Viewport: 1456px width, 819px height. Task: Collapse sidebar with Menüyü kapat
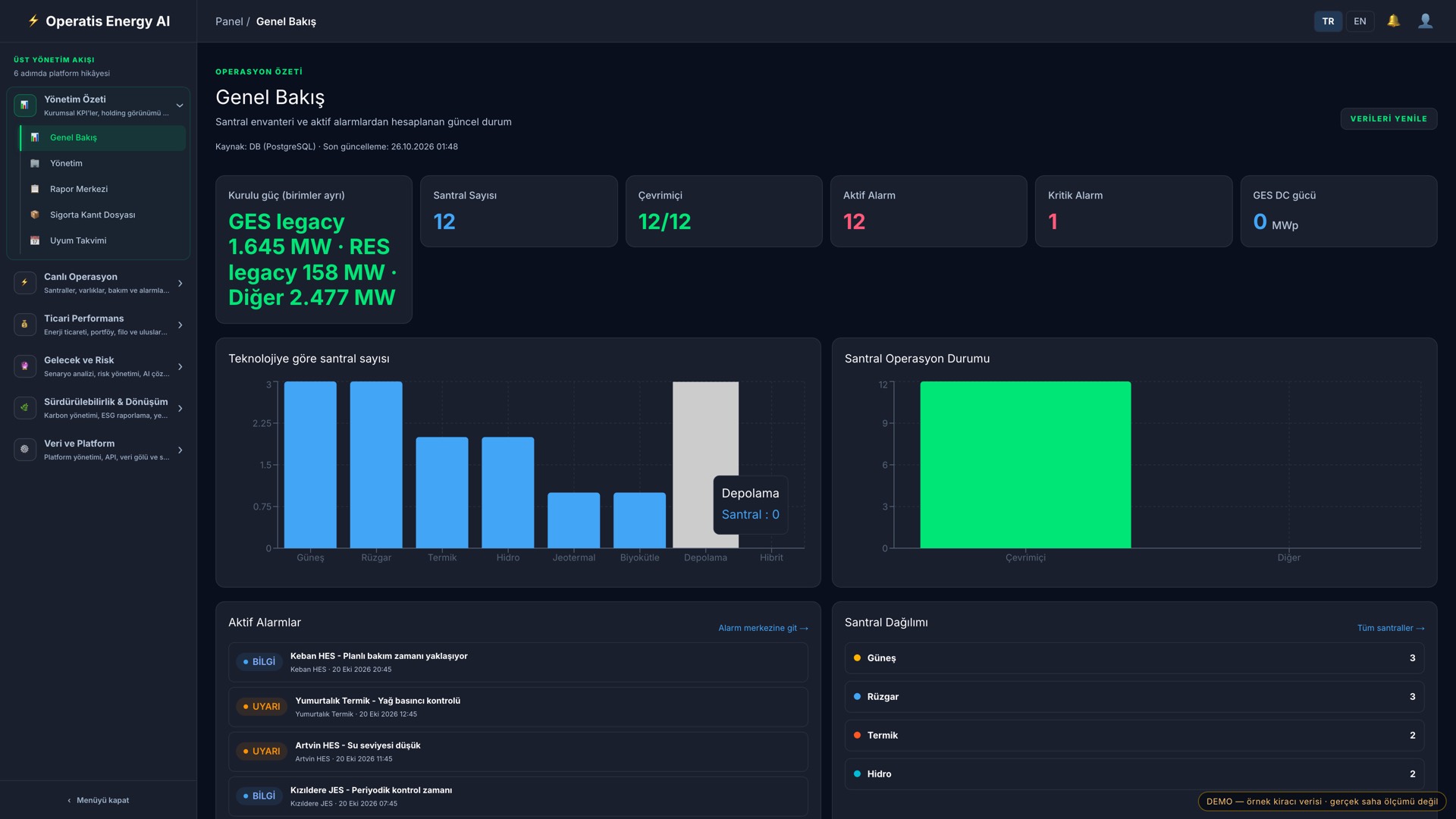pos(99,800)
